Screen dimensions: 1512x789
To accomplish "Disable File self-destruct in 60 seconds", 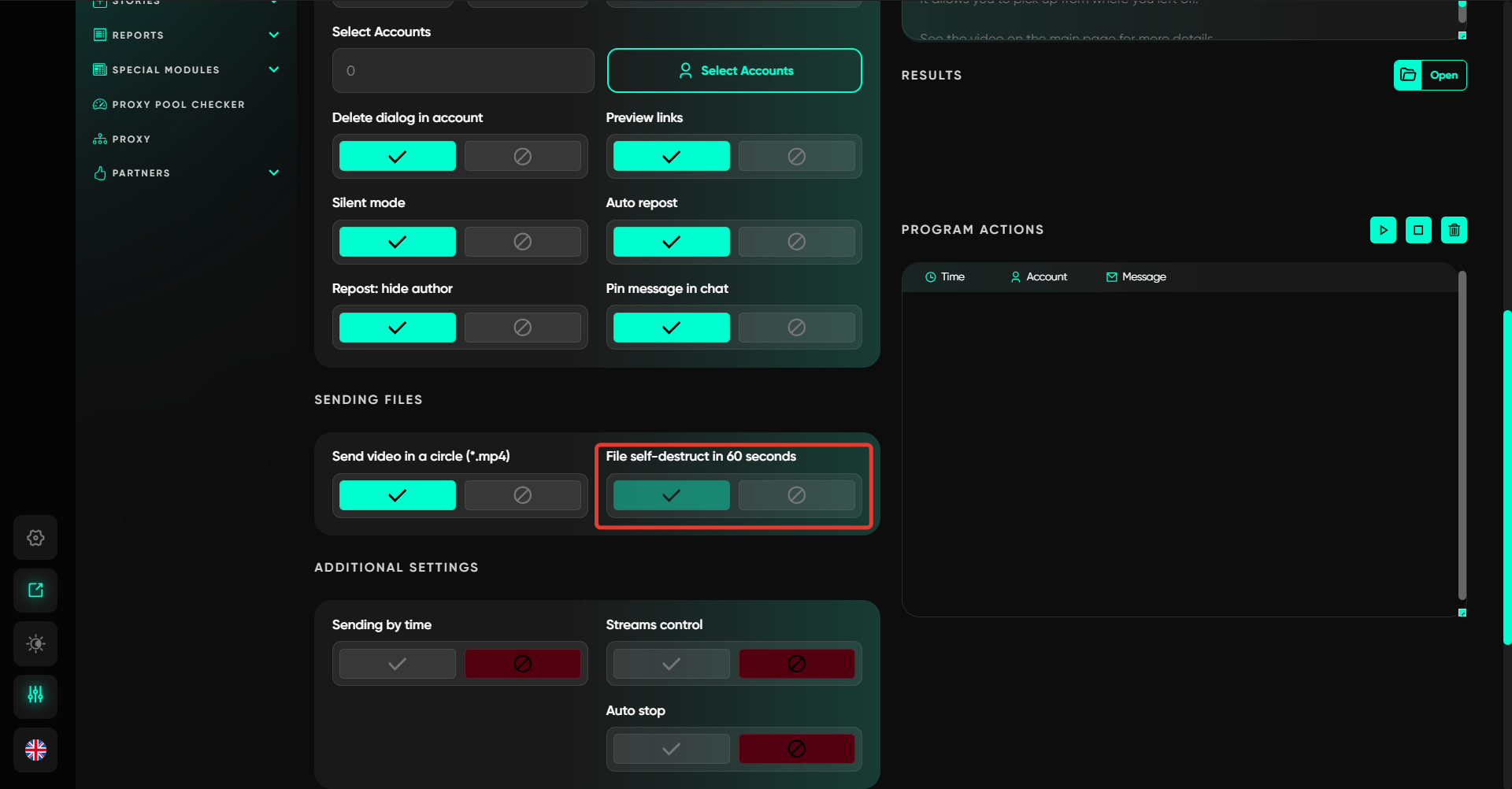I will (x=796, y=495).
